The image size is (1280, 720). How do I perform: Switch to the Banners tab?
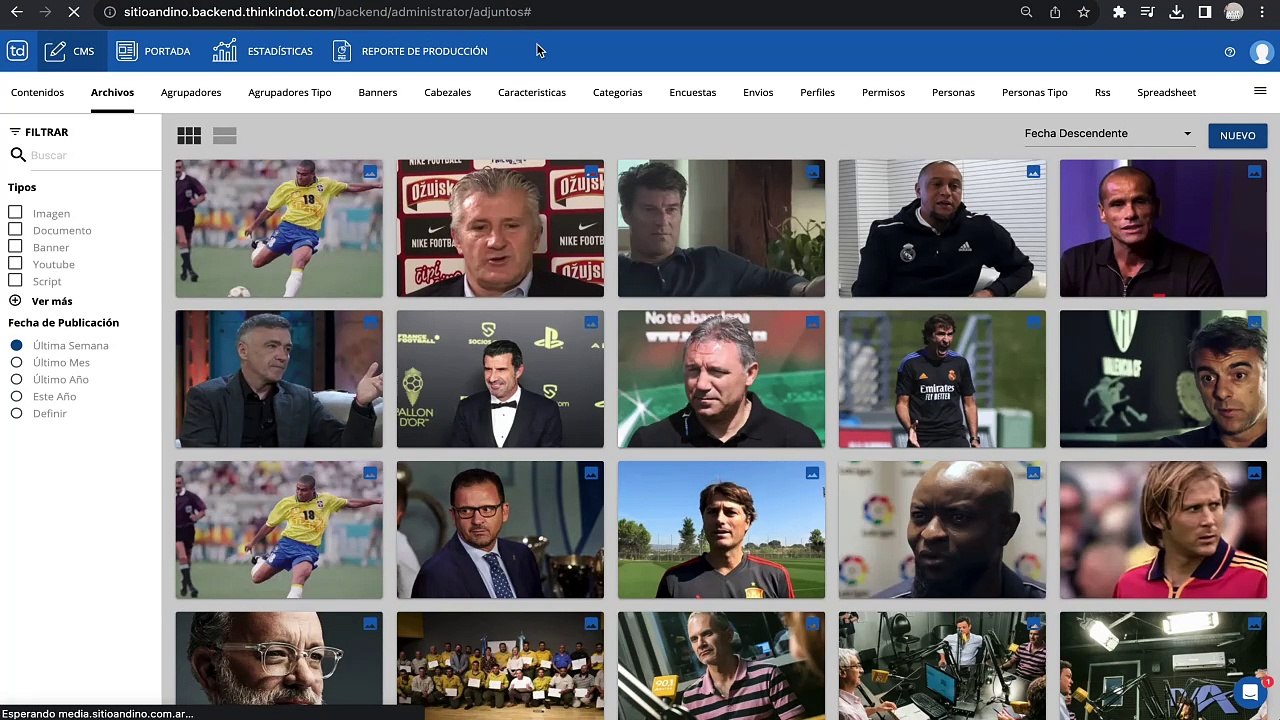pos(378,92)
